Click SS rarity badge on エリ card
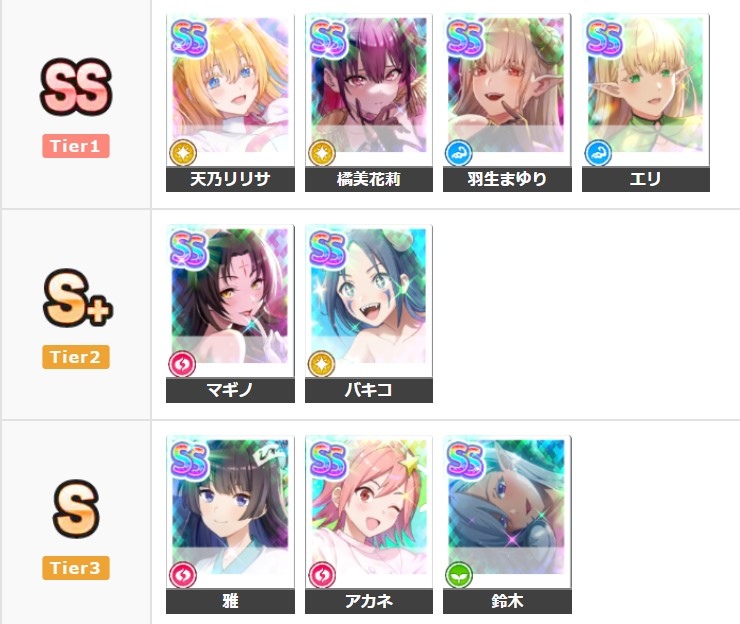 pos(604,39)
